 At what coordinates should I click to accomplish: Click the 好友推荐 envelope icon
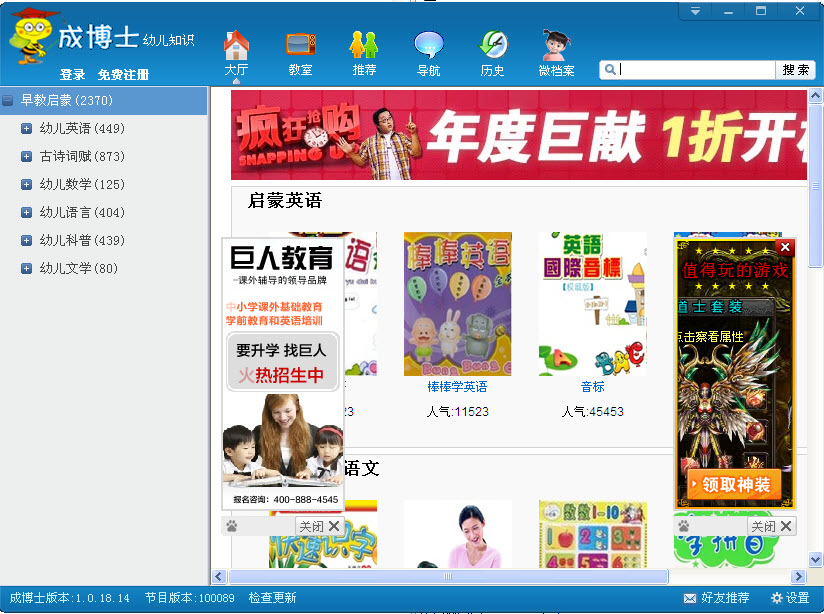point(689,598)
